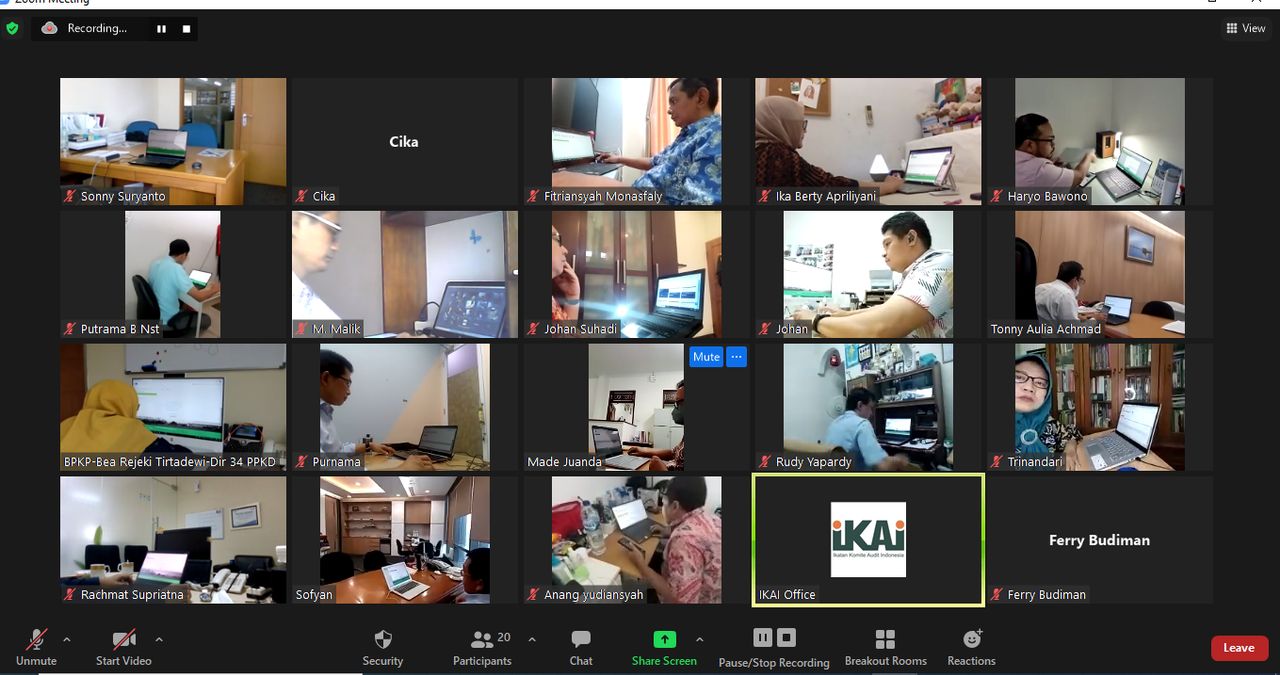The image size is (1280, 675).
Task: Open the Chat panel
Action: (581, 647)
